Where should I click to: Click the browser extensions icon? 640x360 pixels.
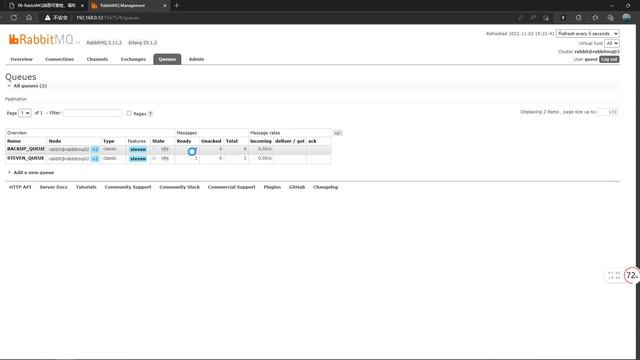pyautogui.click(x=579, y=18)
